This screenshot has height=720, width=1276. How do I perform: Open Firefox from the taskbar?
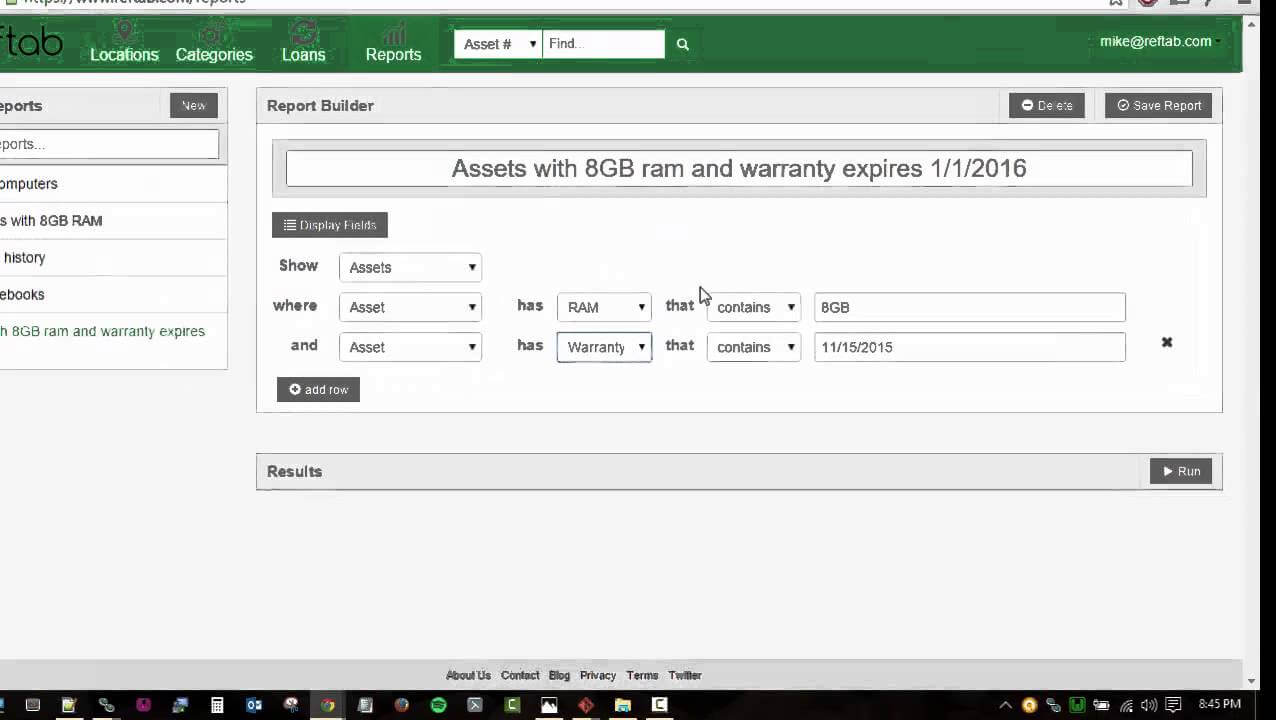click(401, 705)
